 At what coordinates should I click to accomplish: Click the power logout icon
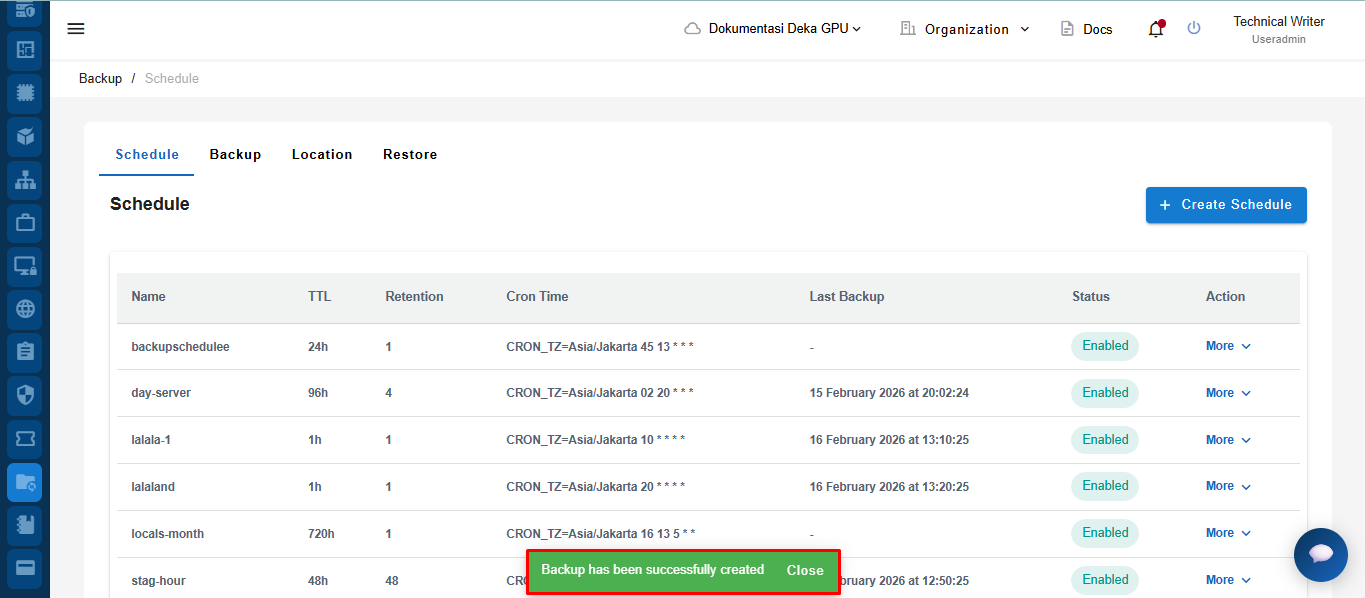click(x=1193, y=28)
